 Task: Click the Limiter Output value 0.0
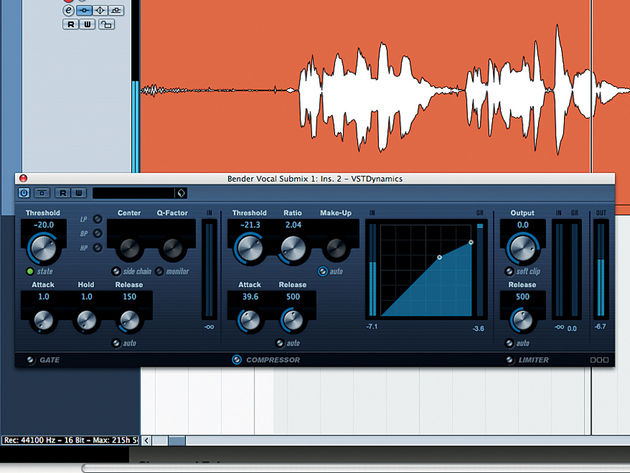[523, 225]
